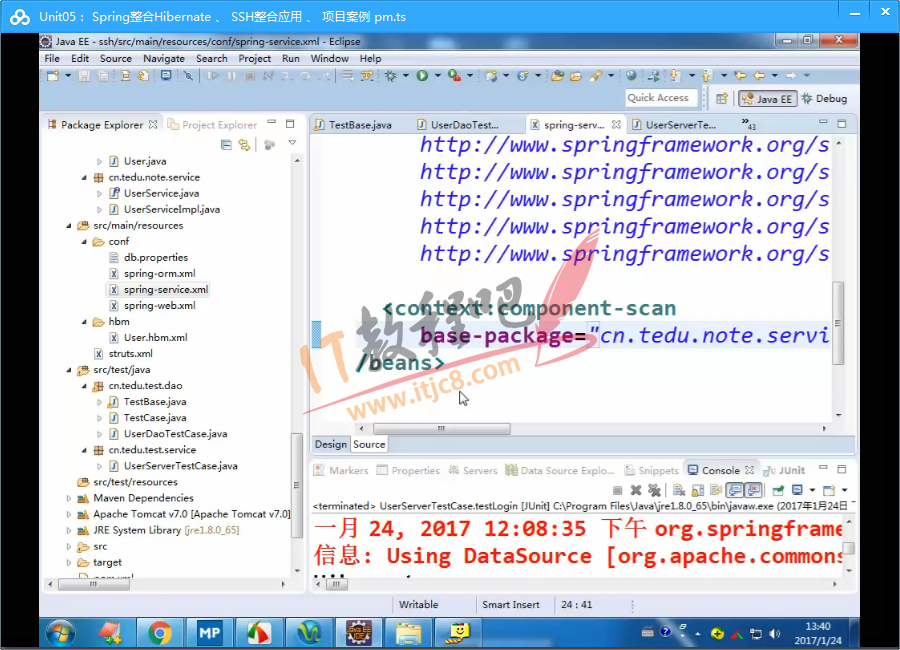Go Back with yellow left arrow

coord(759,75)
